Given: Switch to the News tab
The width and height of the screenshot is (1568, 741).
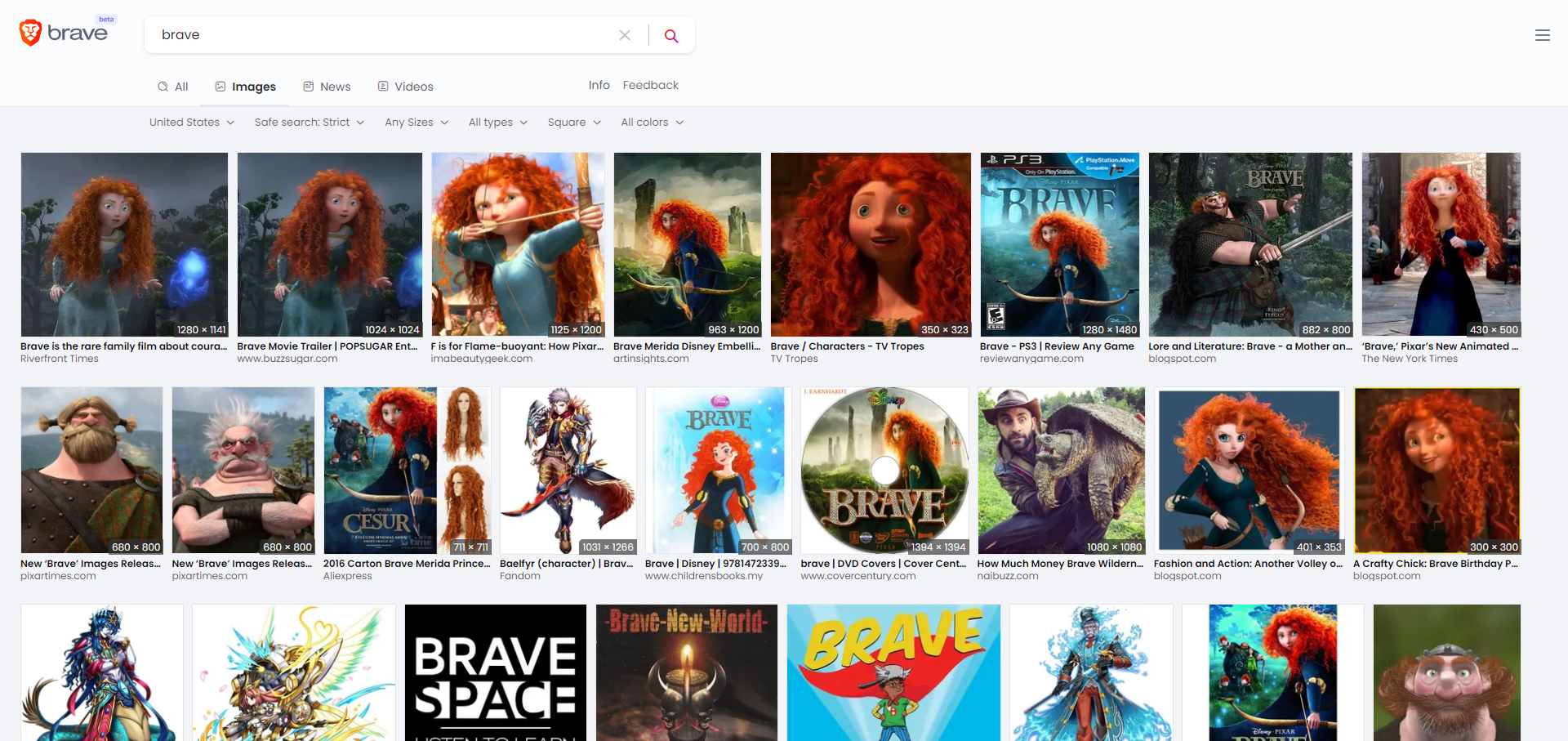Looking at the screenshot, I should coord(335,87).
